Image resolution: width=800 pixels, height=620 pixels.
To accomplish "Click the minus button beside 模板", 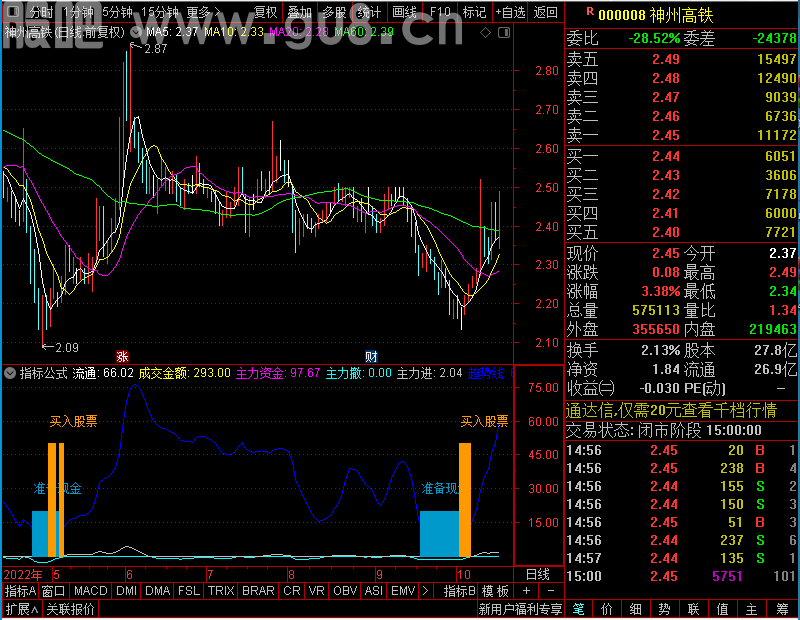I will pos(551,591).
